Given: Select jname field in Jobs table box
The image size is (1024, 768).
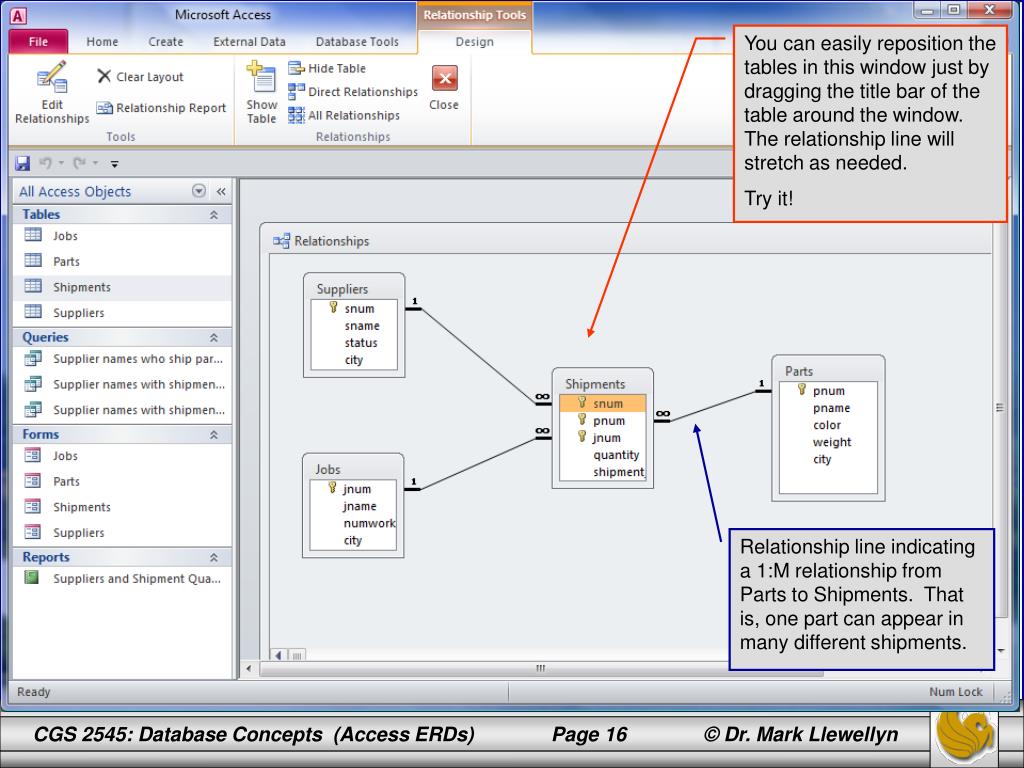Looking at the screenshot, I should point(353,505).
